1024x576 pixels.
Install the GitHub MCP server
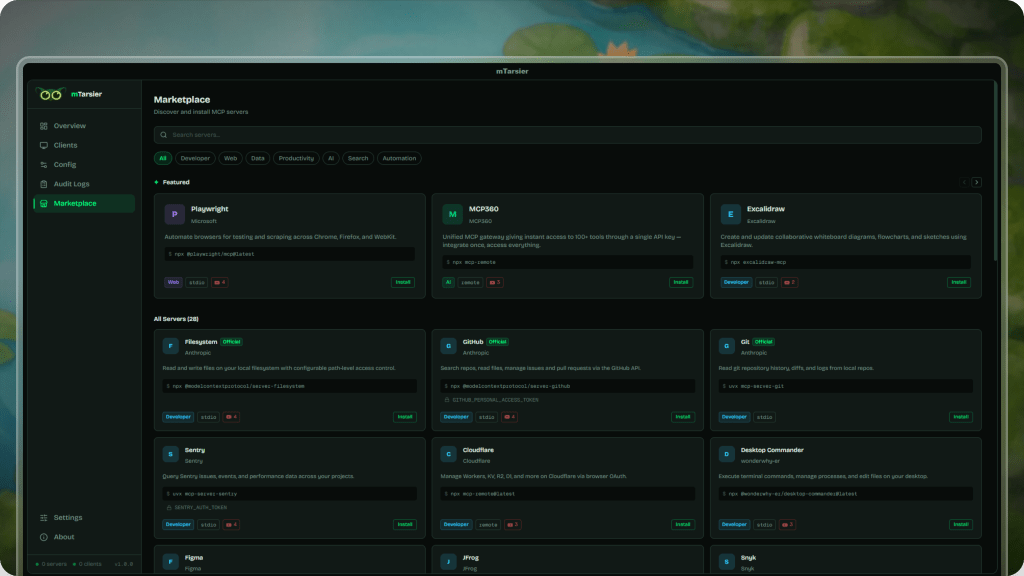point(681,417)
